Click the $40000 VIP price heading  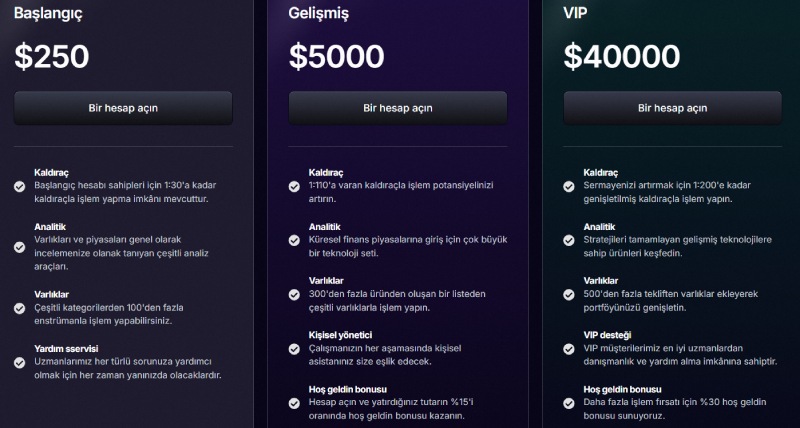621,56
